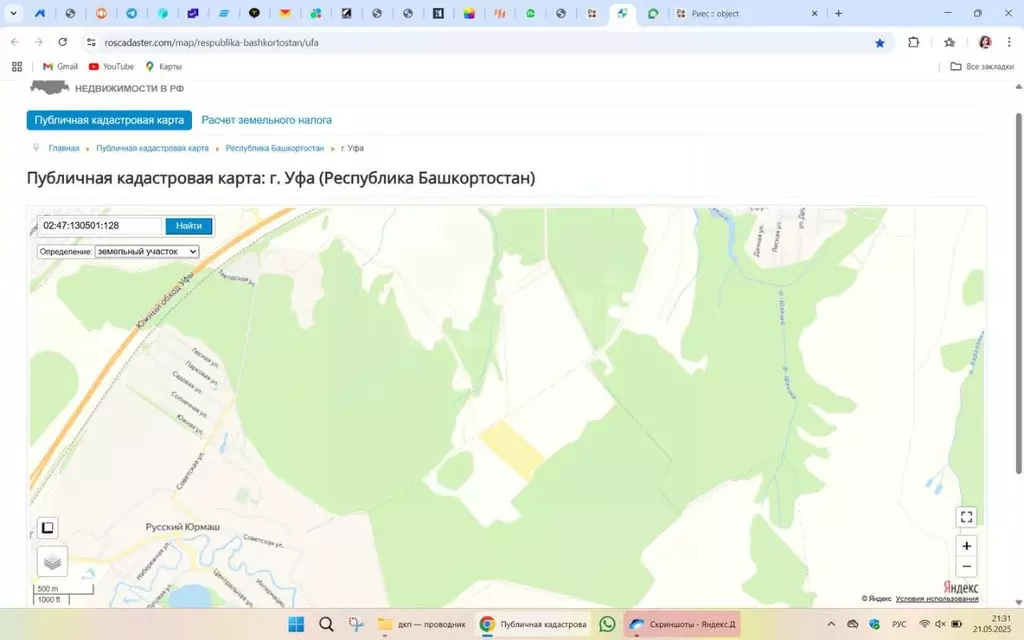Open the Windows search icon

pyautogui.click(x=326, y=624)
